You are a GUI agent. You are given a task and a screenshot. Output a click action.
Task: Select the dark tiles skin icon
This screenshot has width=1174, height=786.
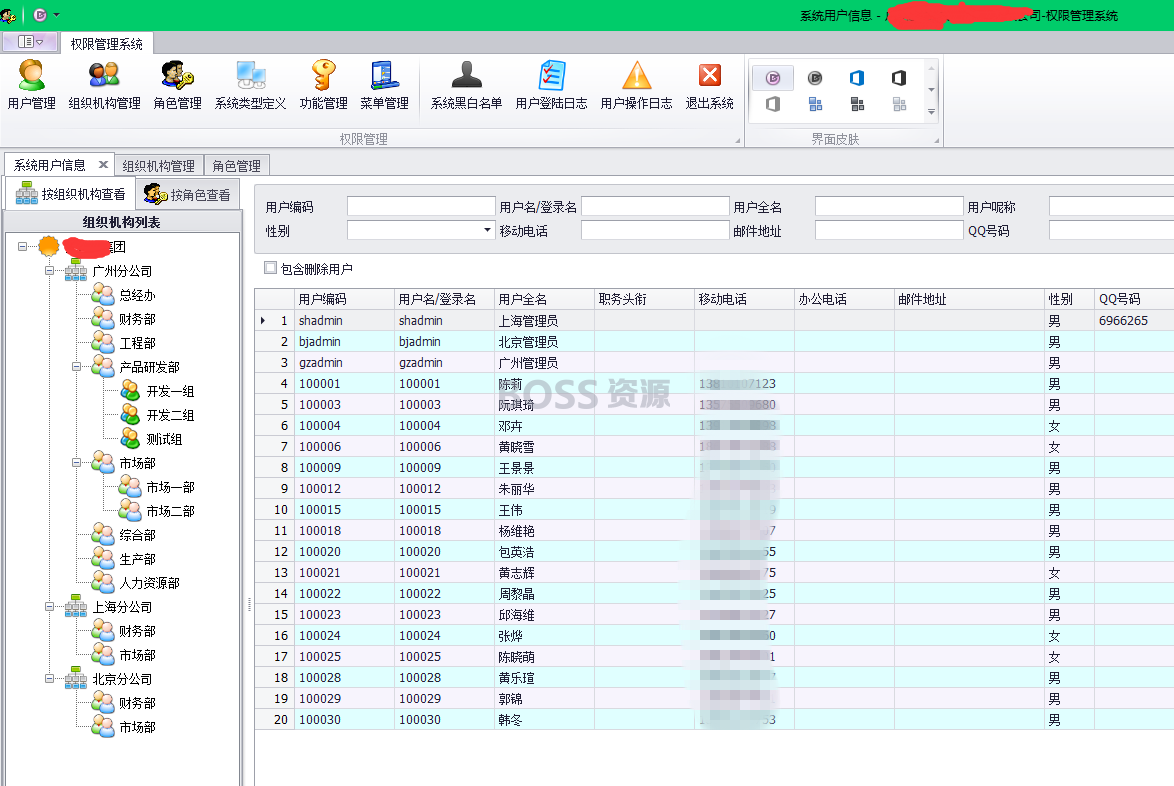point(857,104)
